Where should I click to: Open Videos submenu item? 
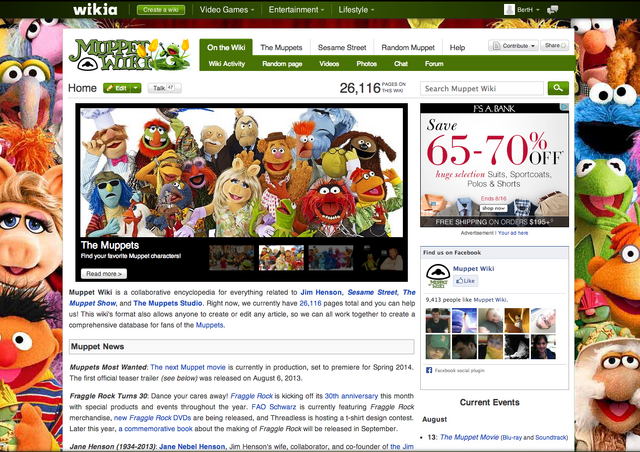point(329,64)
